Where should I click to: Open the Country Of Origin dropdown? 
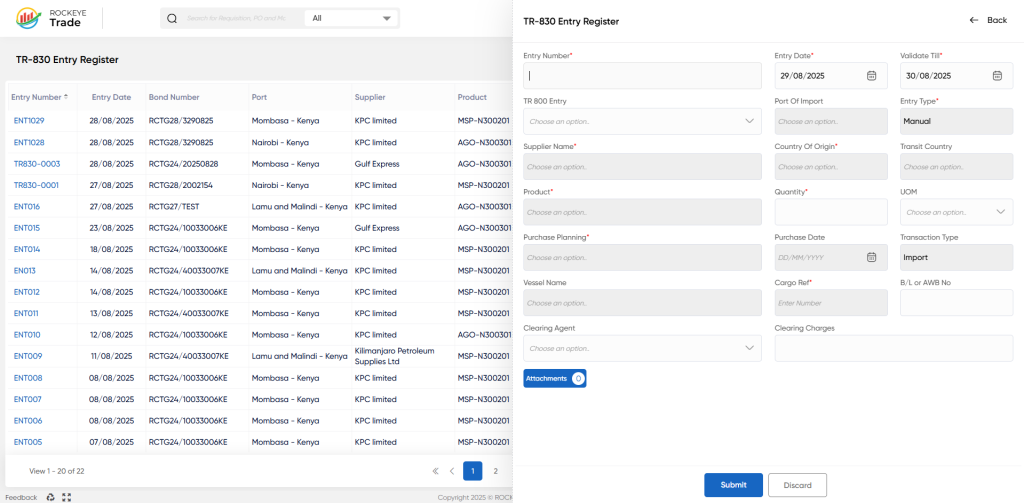tap(831, 167)
